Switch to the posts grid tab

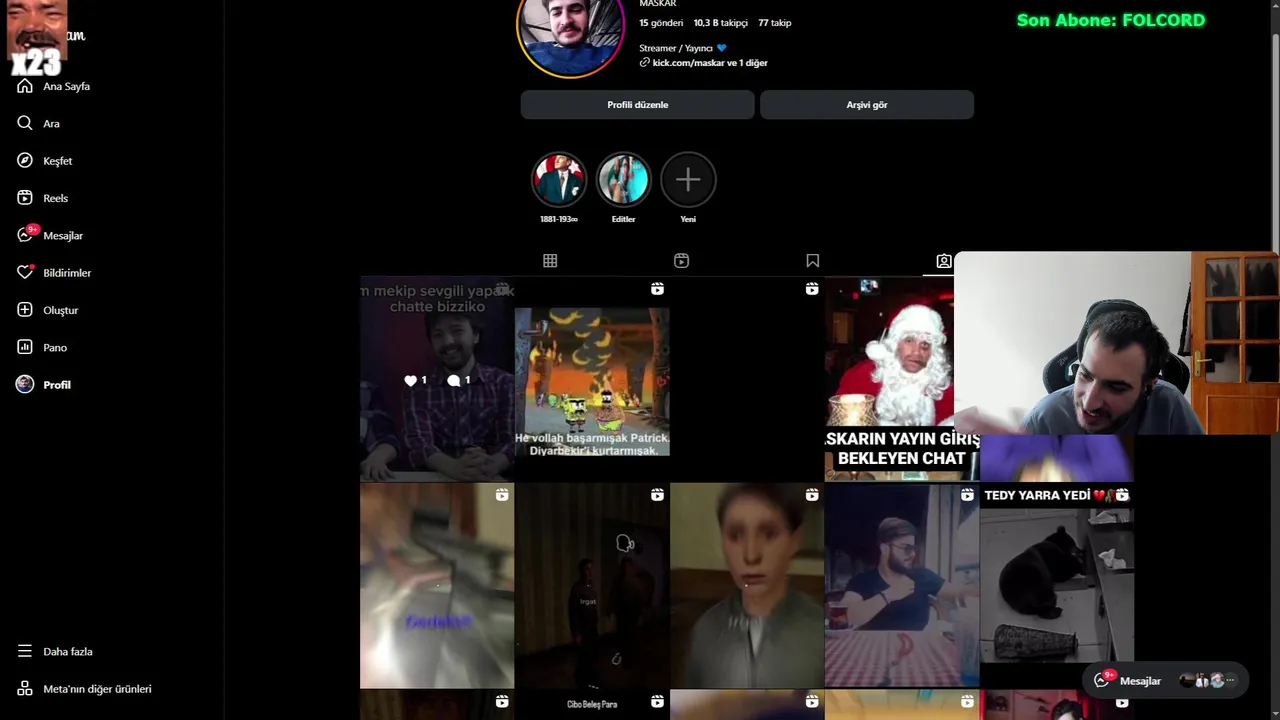550,261
